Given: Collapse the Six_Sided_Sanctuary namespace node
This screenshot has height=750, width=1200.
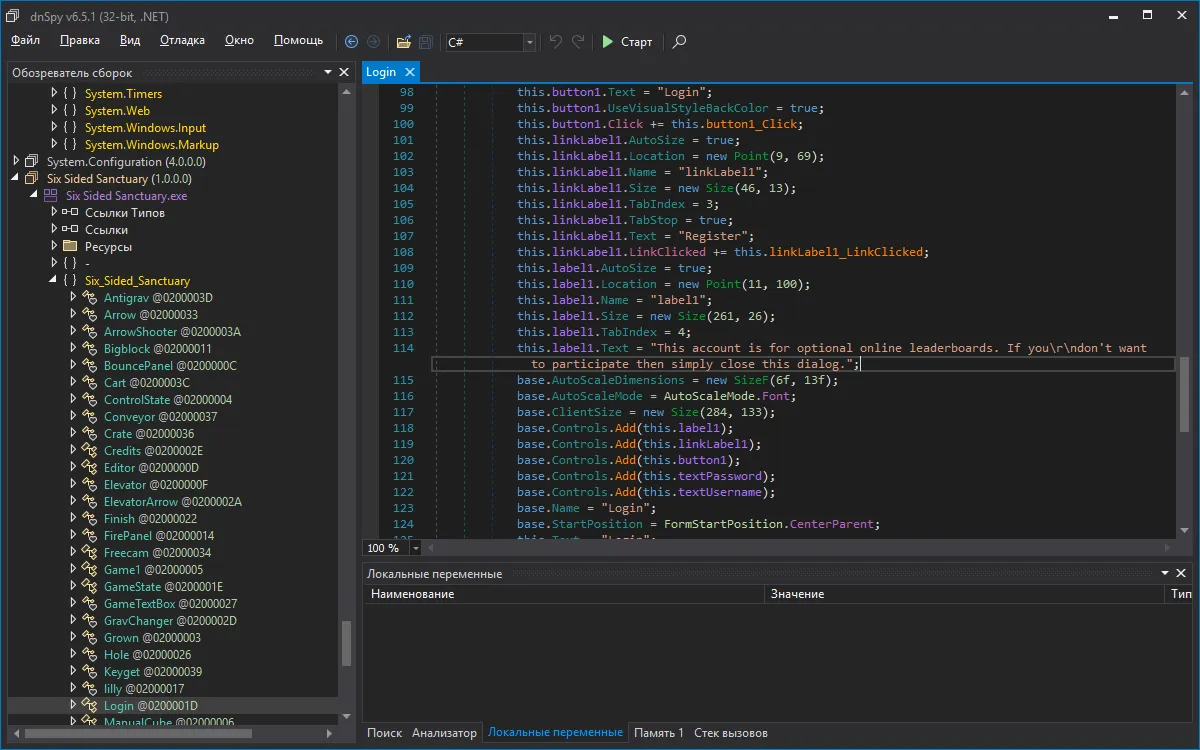Looking at the screenshot, I should [54, 281].
